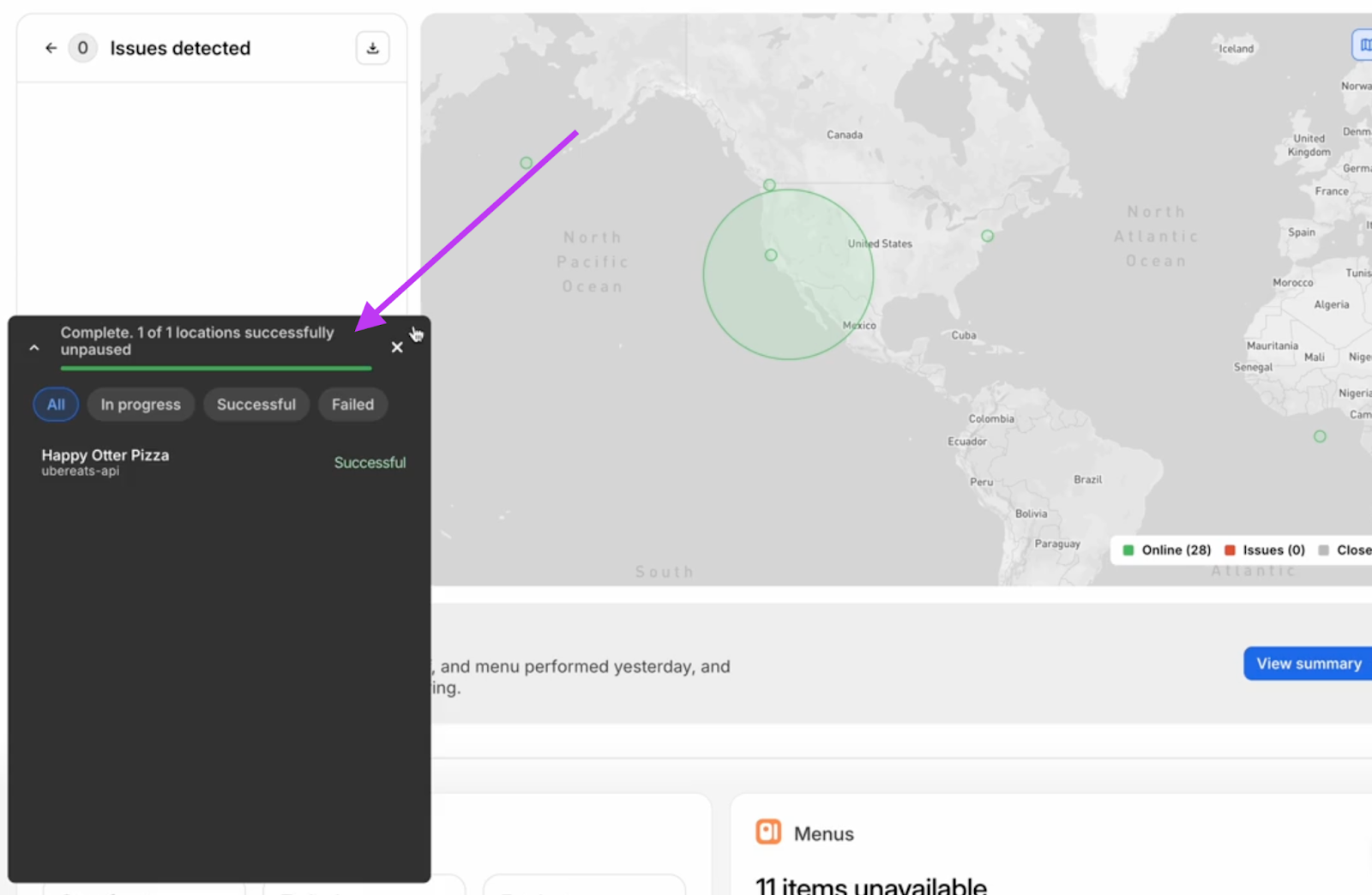Click the View summary button
Image resolution: width=1372 pixels, height=895 pixels.
(1308, 664)
